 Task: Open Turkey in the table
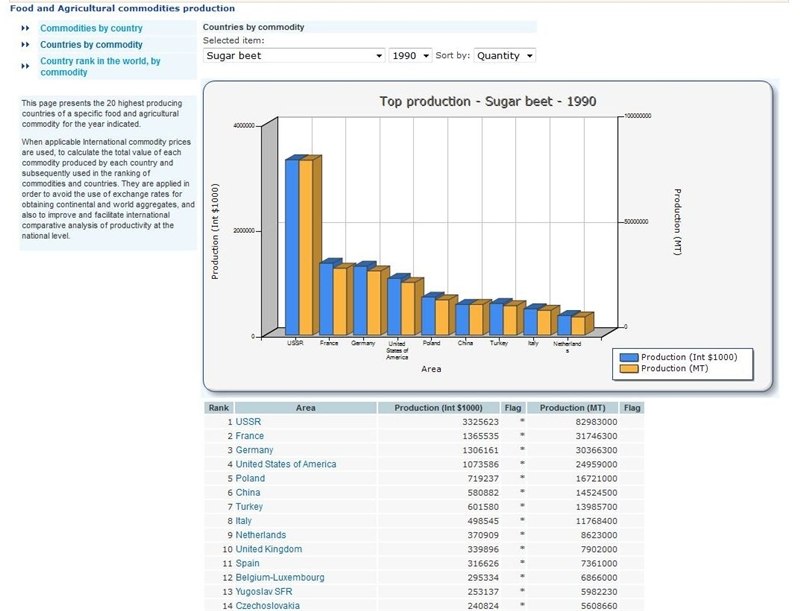(249, 507)
